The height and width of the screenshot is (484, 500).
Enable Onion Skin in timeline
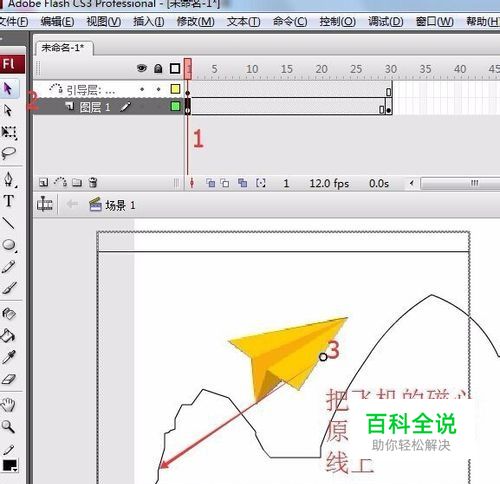click(210, 183)
